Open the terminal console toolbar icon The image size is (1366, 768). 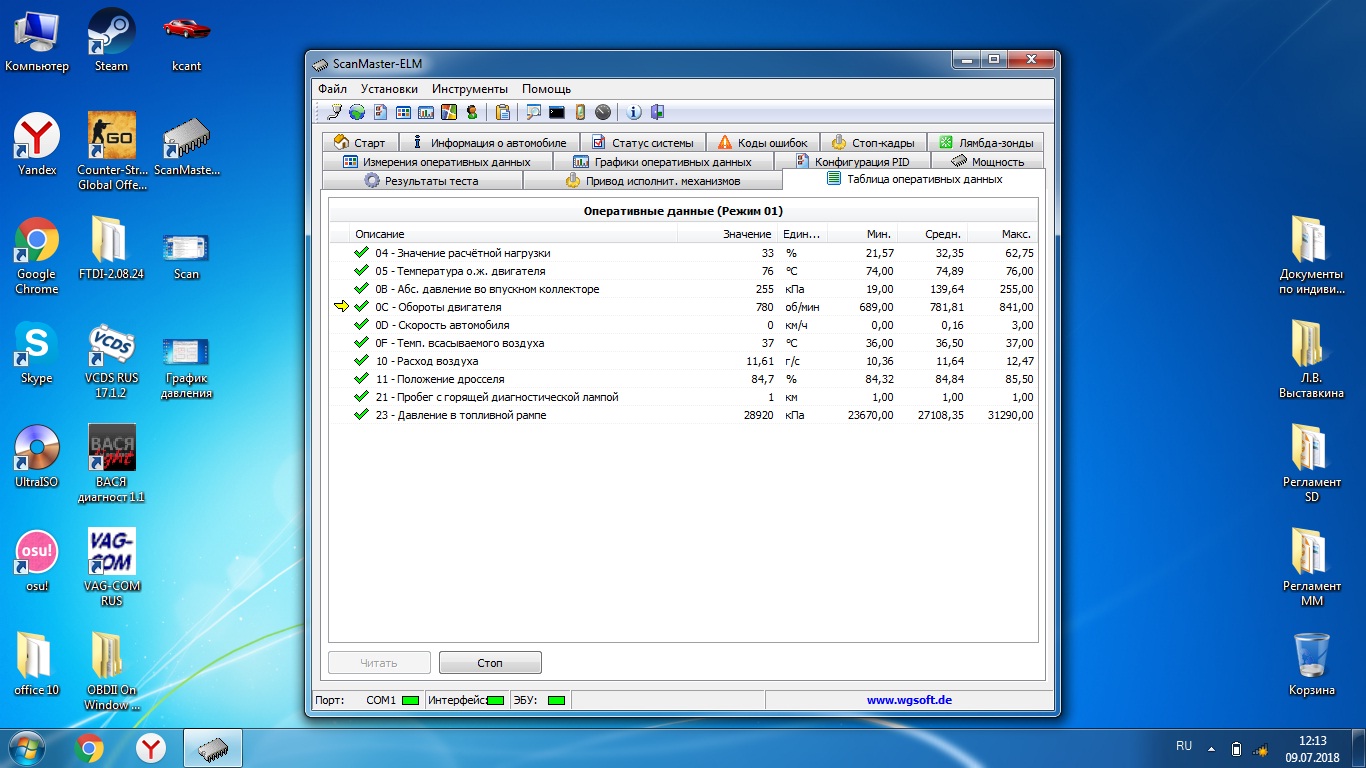click(557, 112)
